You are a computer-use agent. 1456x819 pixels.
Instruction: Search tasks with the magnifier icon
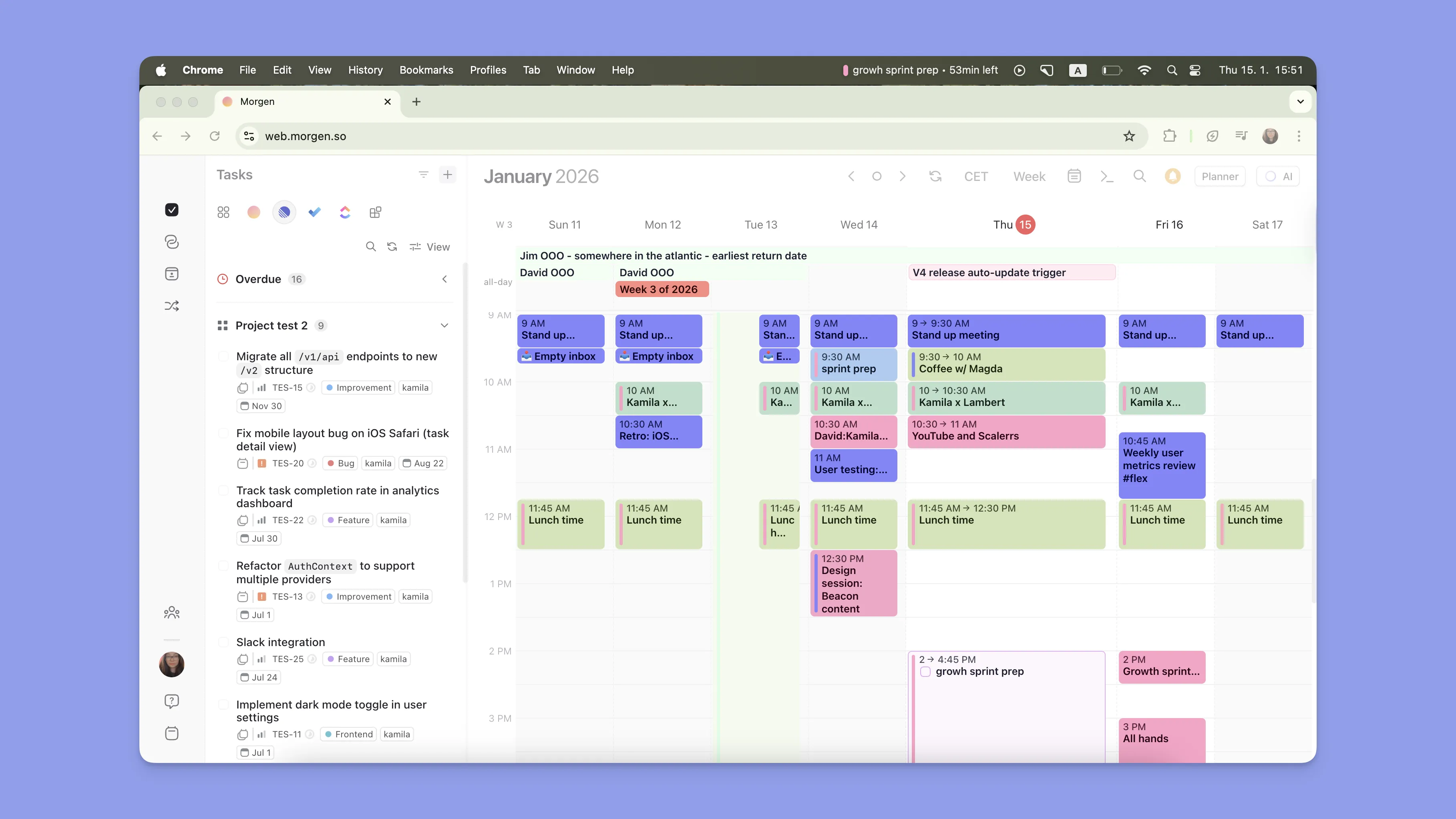(x=371, y=247)
